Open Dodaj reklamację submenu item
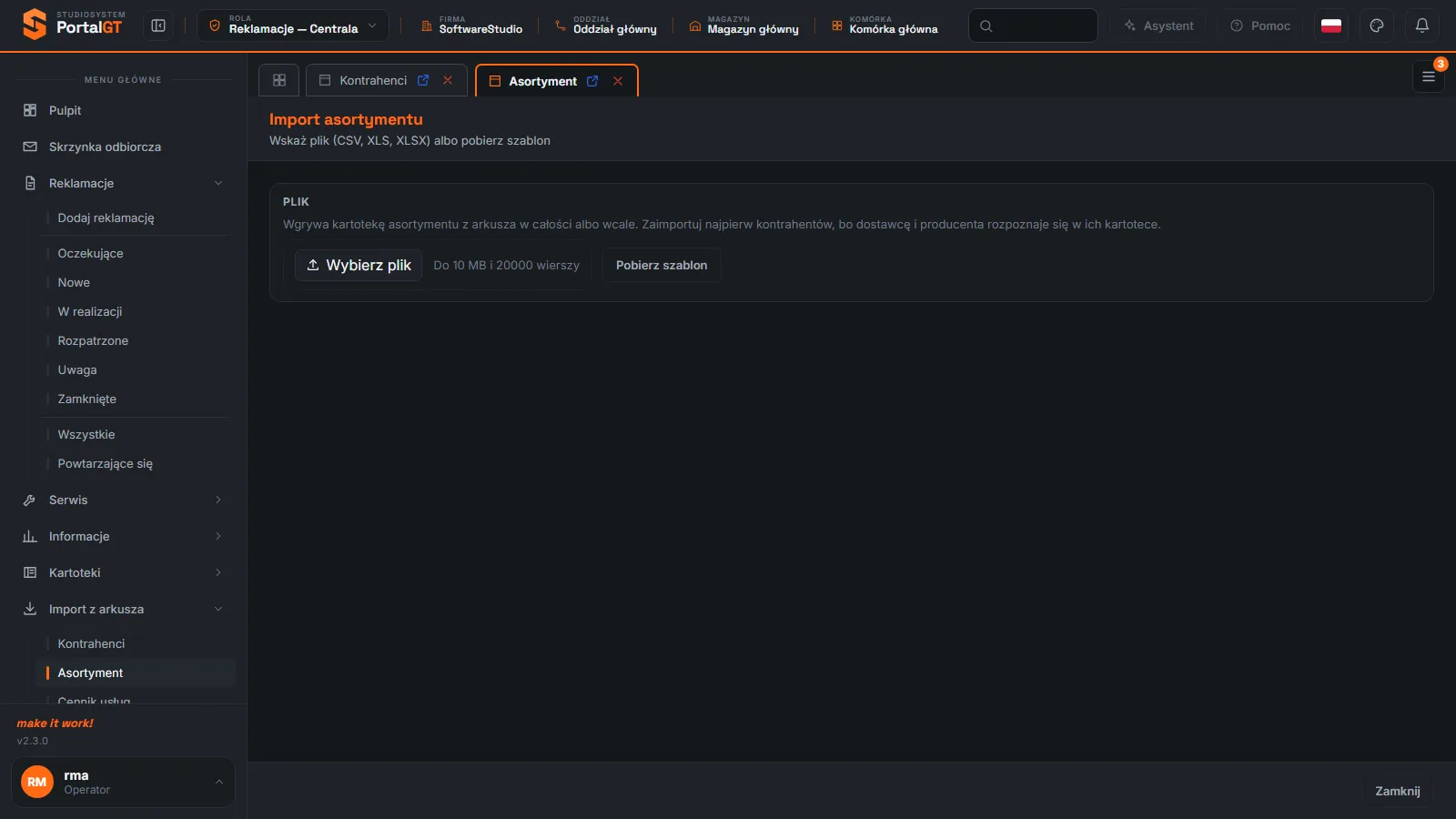This screenshot has width=1456, height=819. point(136,217)
